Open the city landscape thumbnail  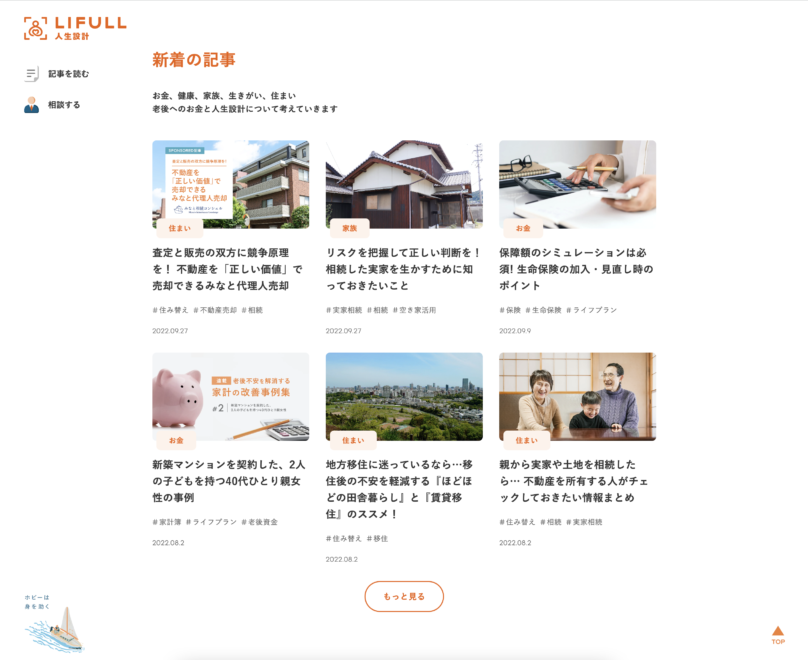(404, 397)
